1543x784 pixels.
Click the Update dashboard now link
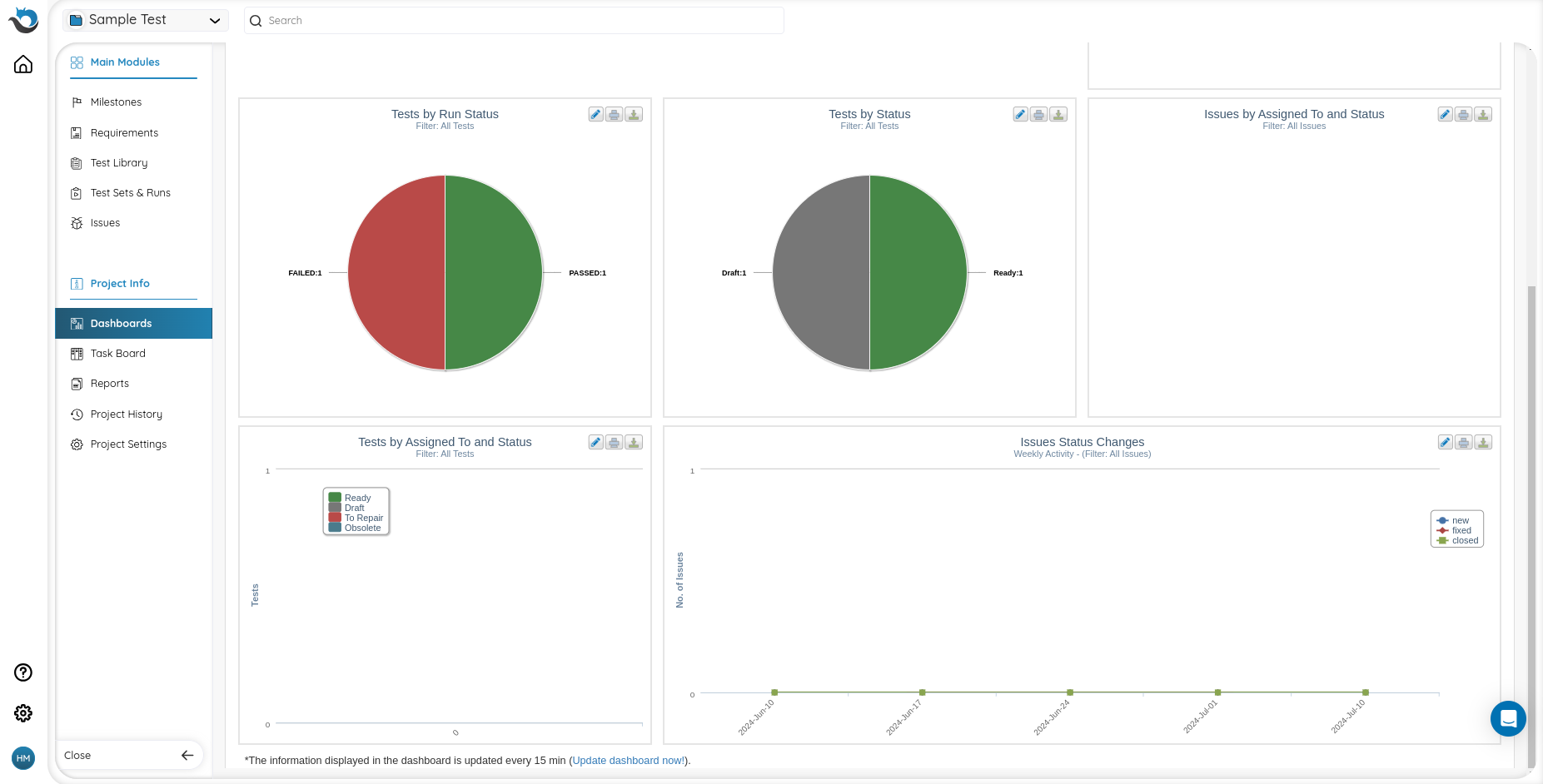pyautogui.click(x=628, y=761)
